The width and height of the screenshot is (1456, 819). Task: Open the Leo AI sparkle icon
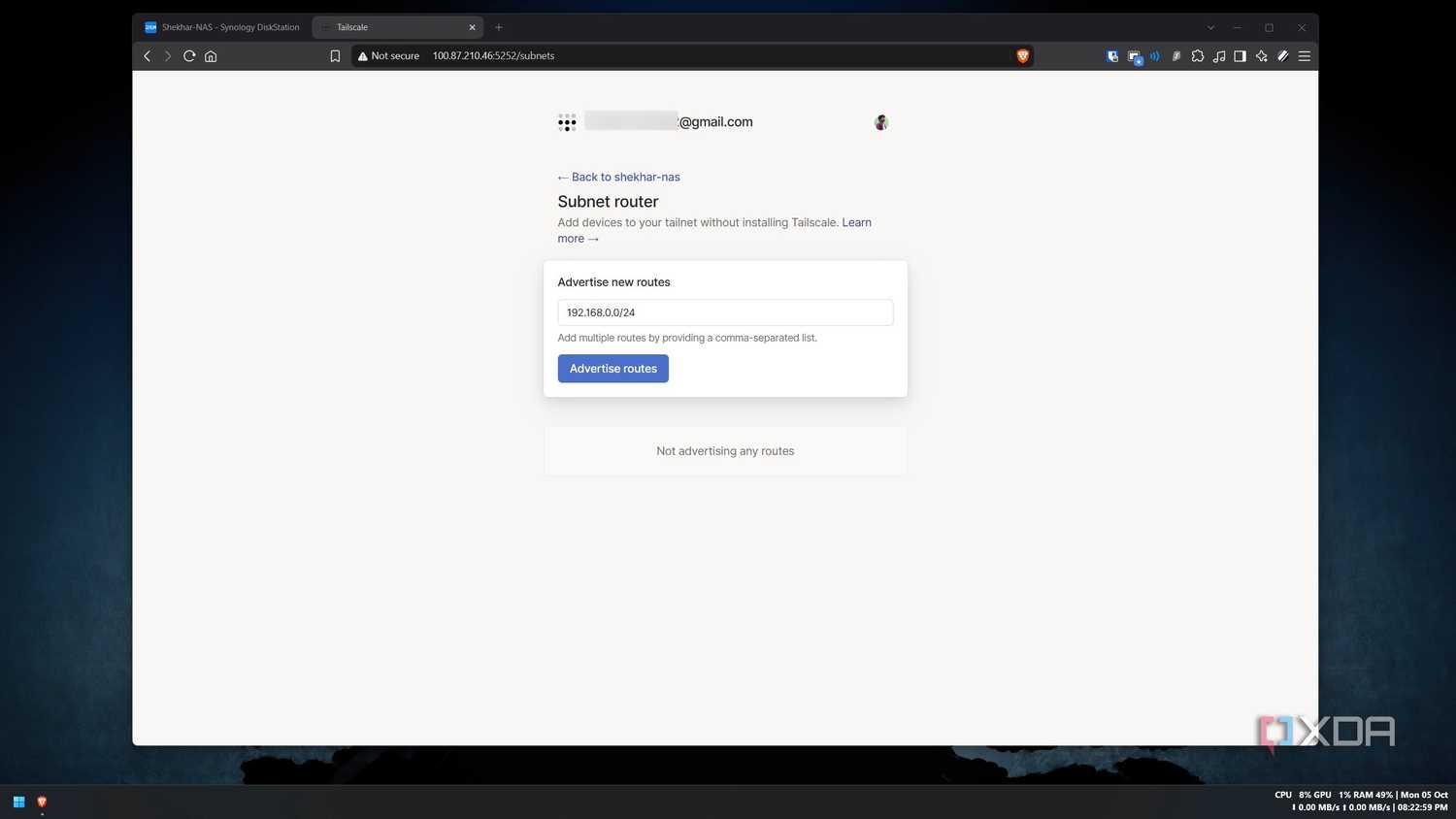(x=1262, y=56)
